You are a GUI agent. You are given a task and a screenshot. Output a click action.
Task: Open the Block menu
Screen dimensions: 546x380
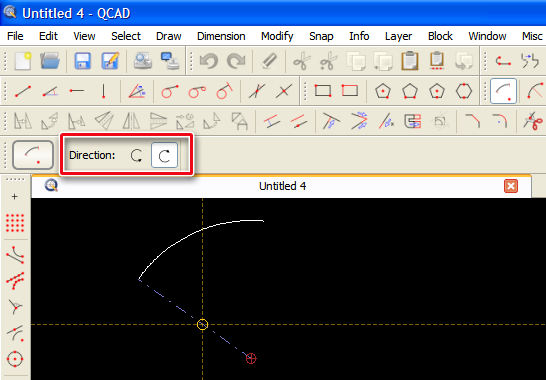[440, 36]
